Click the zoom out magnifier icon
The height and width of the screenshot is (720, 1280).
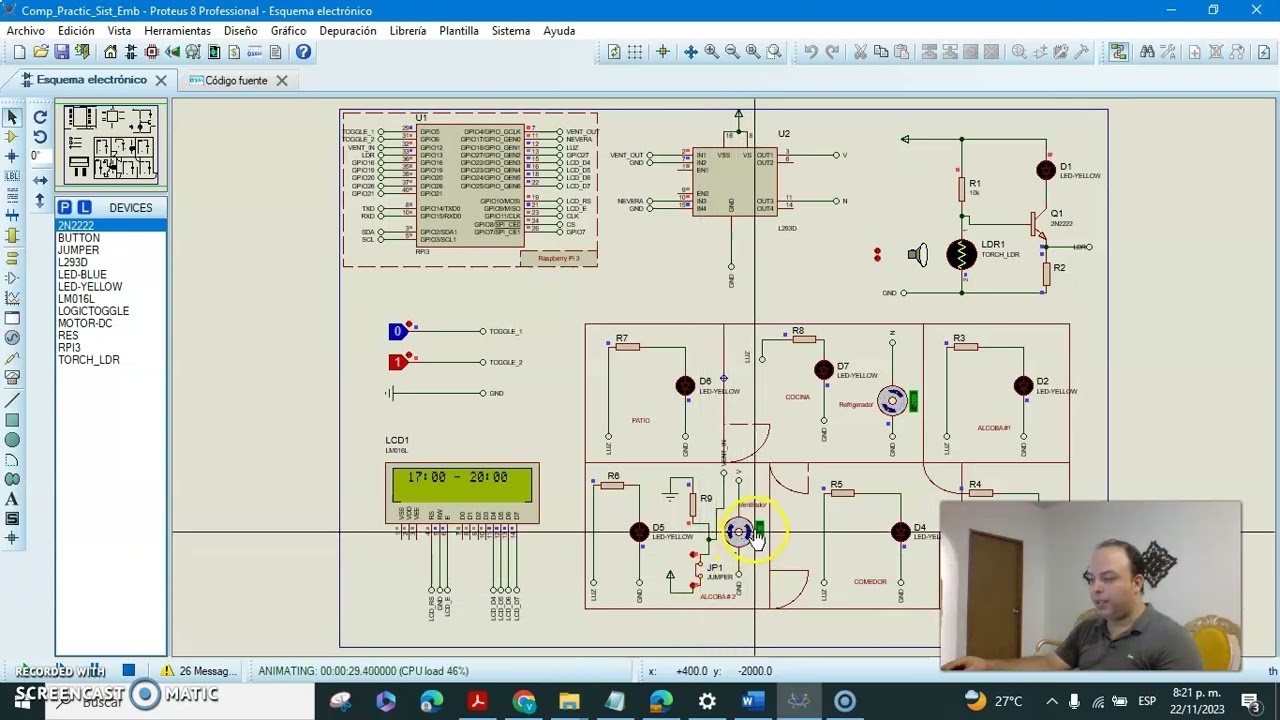point(732,52)
